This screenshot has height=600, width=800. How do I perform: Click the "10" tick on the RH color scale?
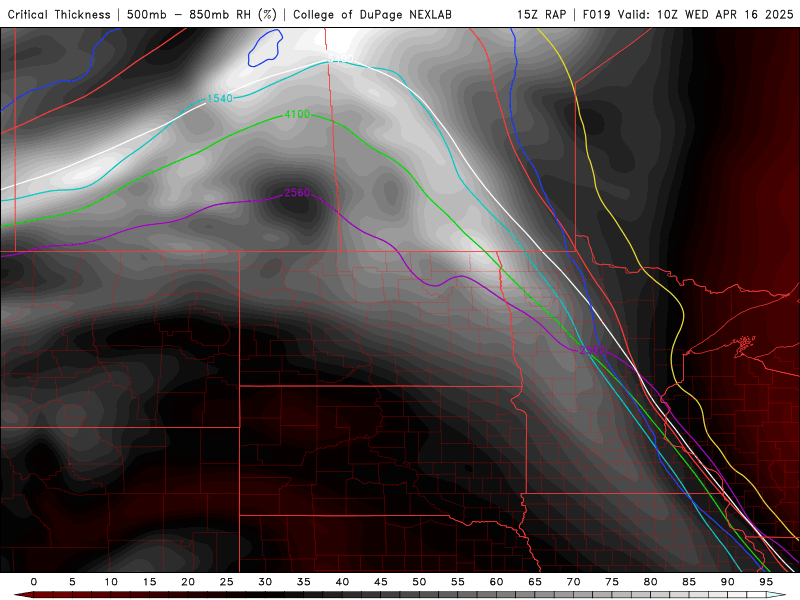pos(111,582)
